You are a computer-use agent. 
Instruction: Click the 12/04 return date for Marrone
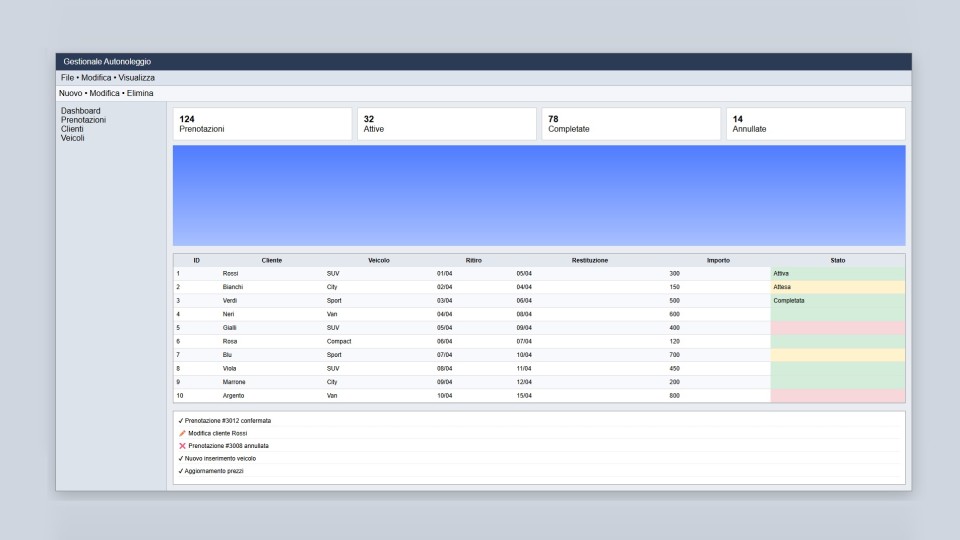[x=524, y=382]
